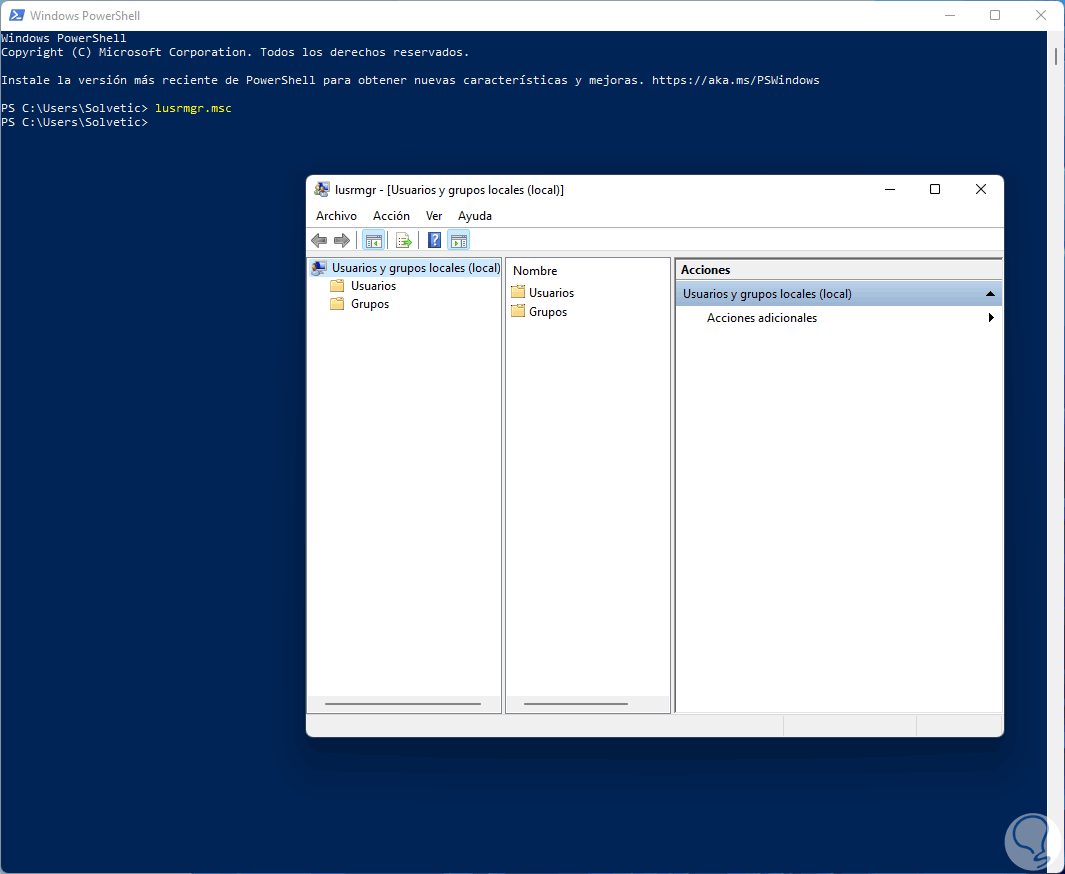Select the Usuarios folder icon in tree
Viewport: 1065px width, 874px height.
337,286
